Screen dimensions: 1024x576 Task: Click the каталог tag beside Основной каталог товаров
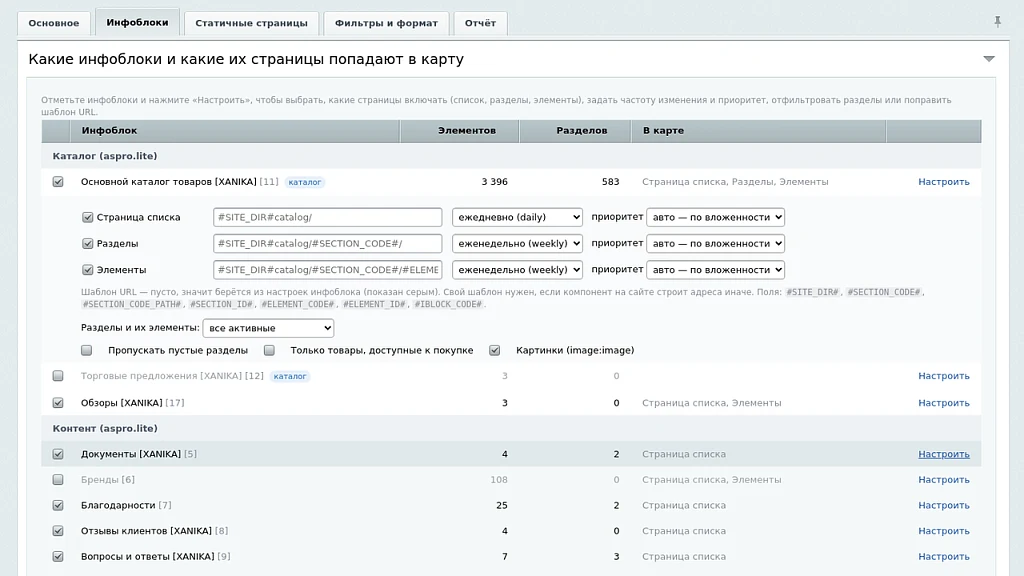coord(304,182)
